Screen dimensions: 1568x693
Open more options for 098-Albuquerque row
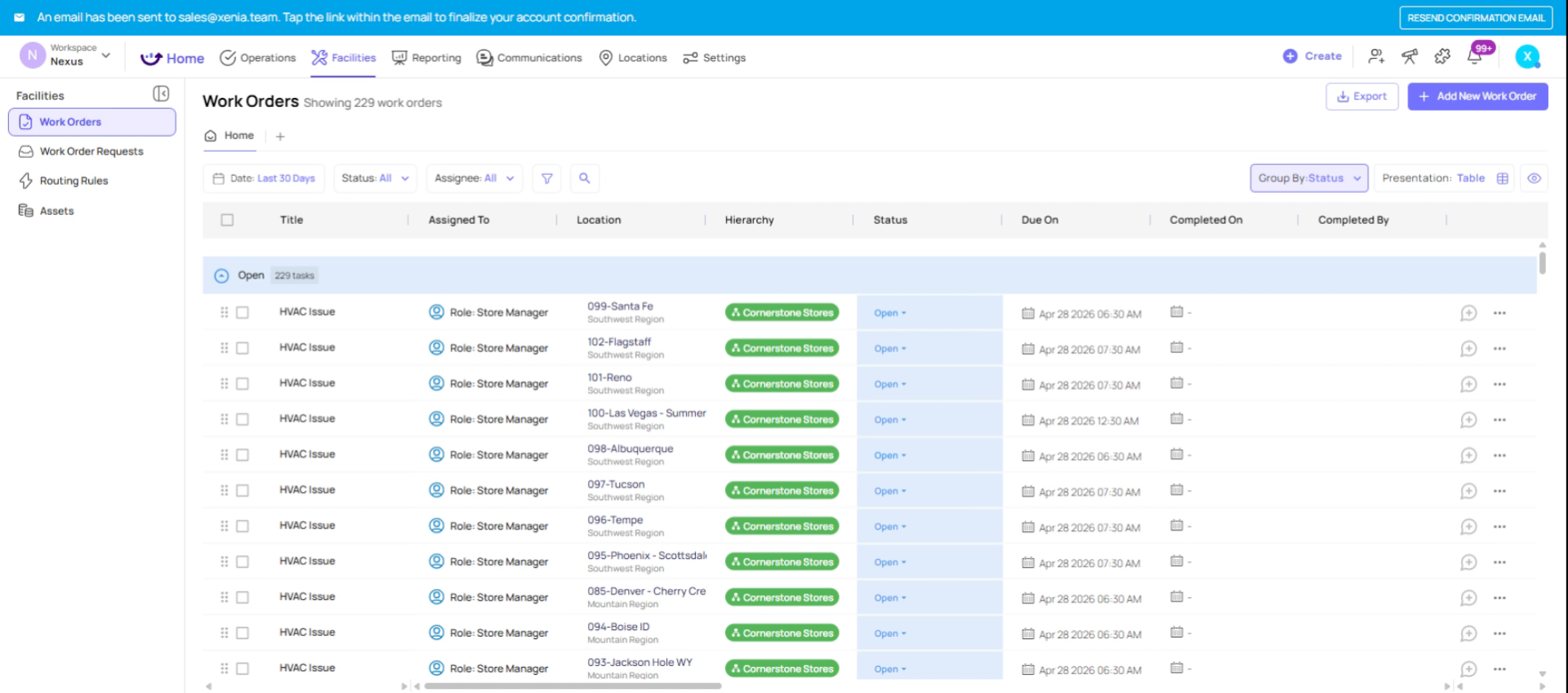tap(1499, 455)
